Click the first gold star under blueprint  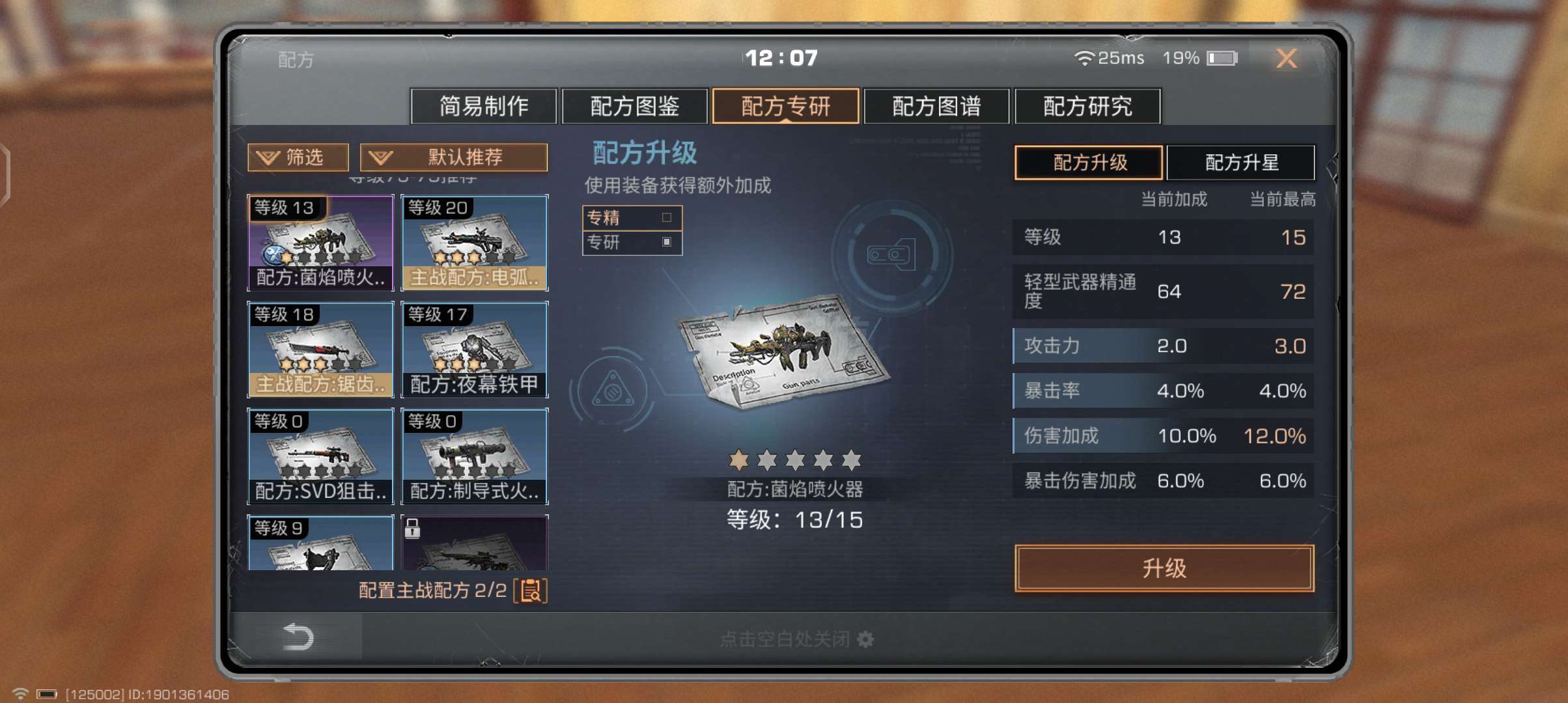tap(738, 460)
